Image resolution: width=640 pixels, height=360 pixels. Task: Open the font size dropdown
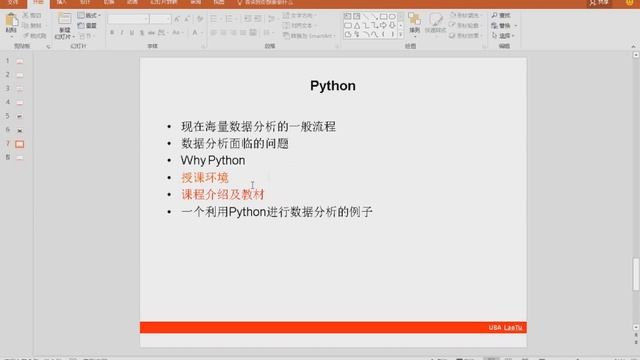(x=168, y=19)
